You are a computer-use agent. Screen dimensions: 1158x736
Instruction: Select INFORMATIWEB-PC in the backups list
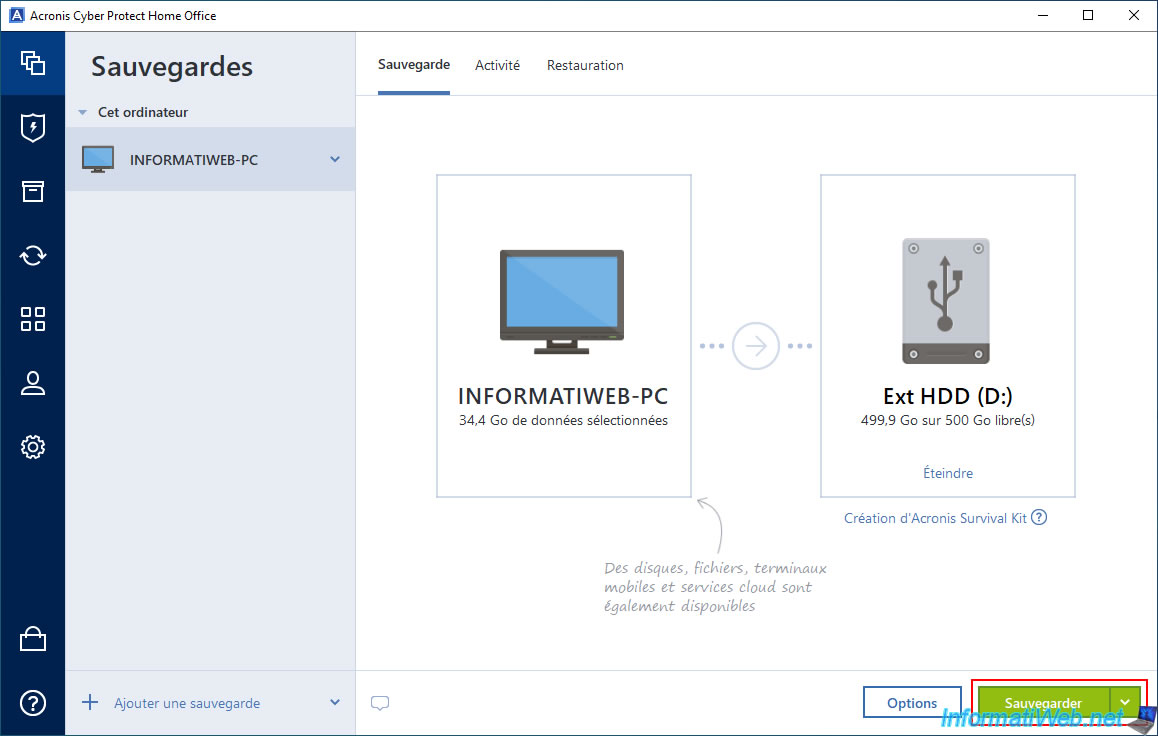pos(210,159)
